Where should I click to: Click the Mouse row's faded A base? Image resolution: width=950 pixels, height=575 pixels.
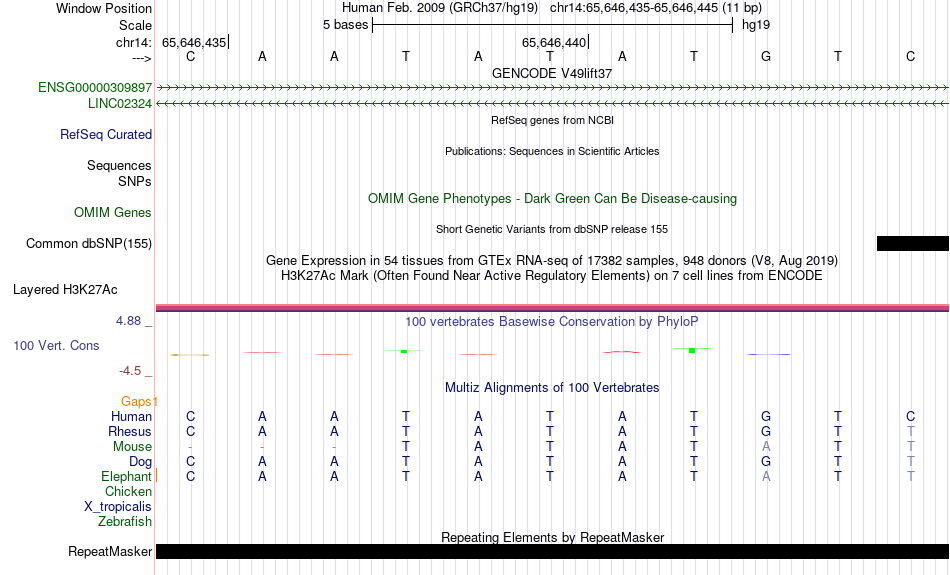tap(766, 447)
